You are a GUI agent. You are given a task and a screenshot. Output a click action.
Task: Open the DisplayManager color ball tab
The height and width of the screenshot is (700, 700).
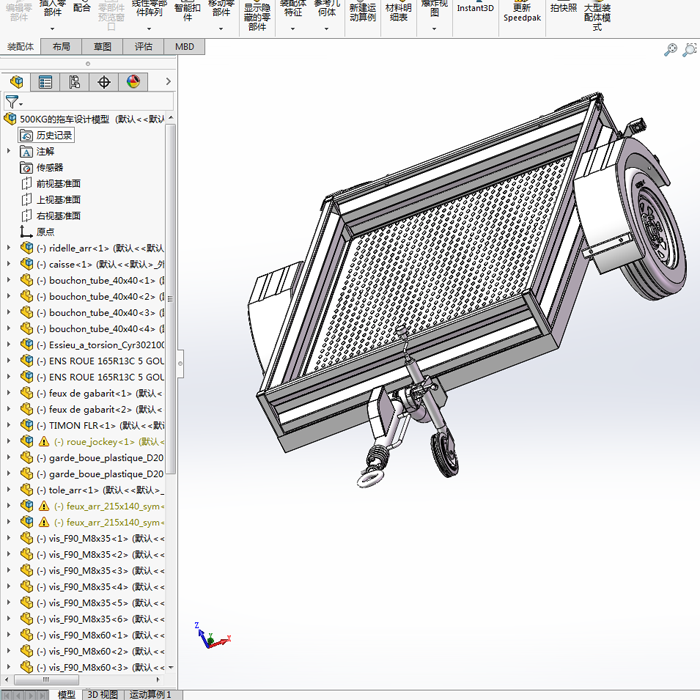point(133,82)
